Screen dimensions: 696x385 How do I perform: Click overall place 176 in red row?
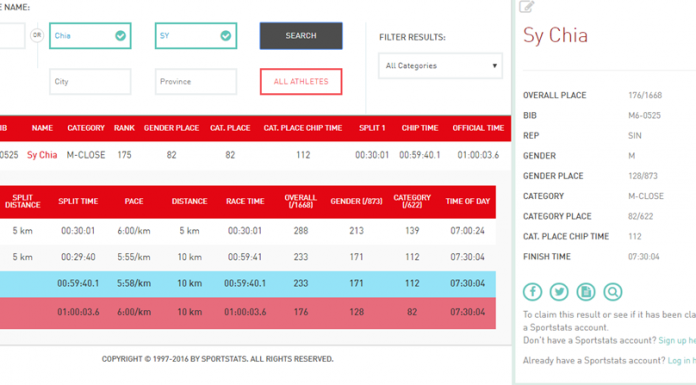click(301, 312)
